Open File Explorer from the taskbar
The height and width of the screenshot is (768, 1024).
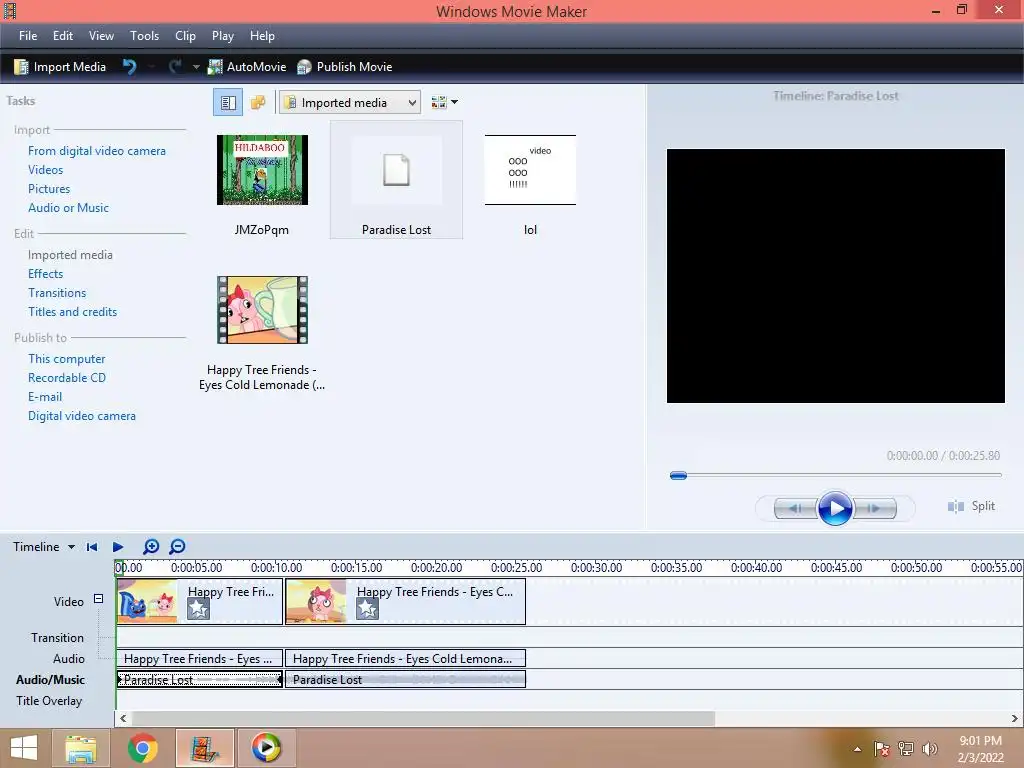pos(81,748)
